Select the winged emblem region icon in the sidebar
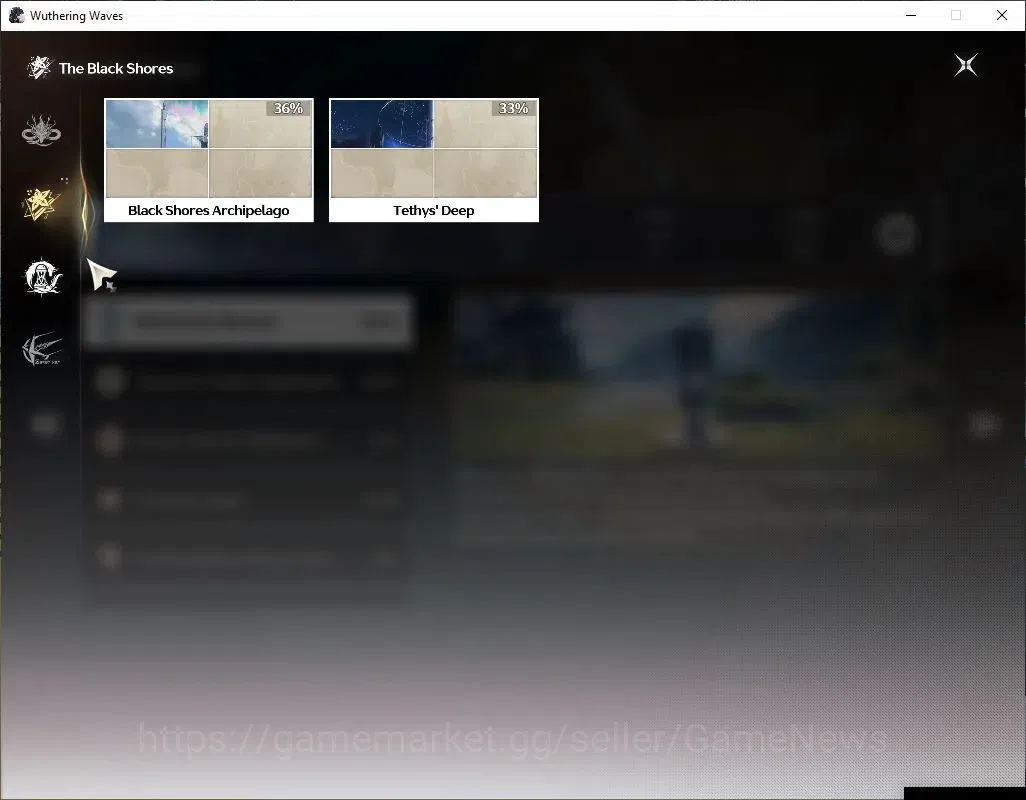Screen dimensions: 1026x800 click(42, 349)
